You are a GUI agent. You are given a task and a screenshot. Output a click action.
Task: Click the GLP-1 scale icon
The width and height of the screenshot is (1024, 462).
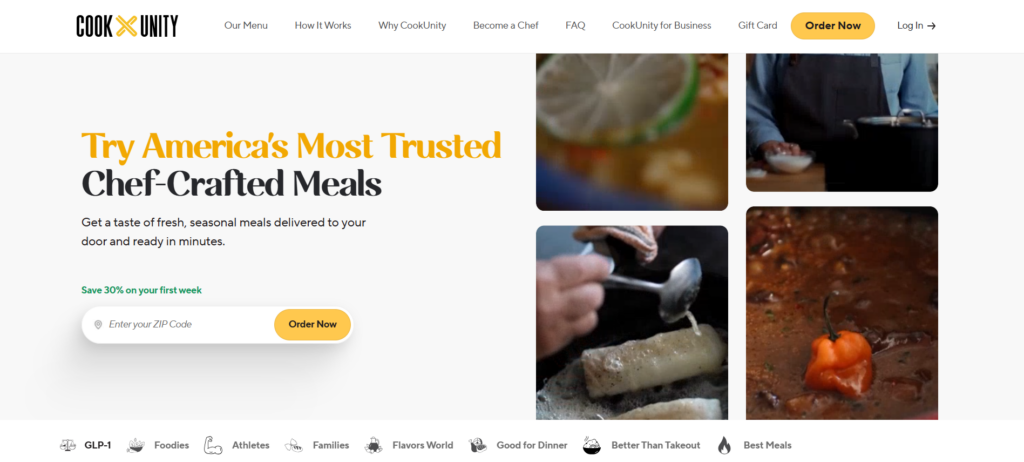(68, 445)
